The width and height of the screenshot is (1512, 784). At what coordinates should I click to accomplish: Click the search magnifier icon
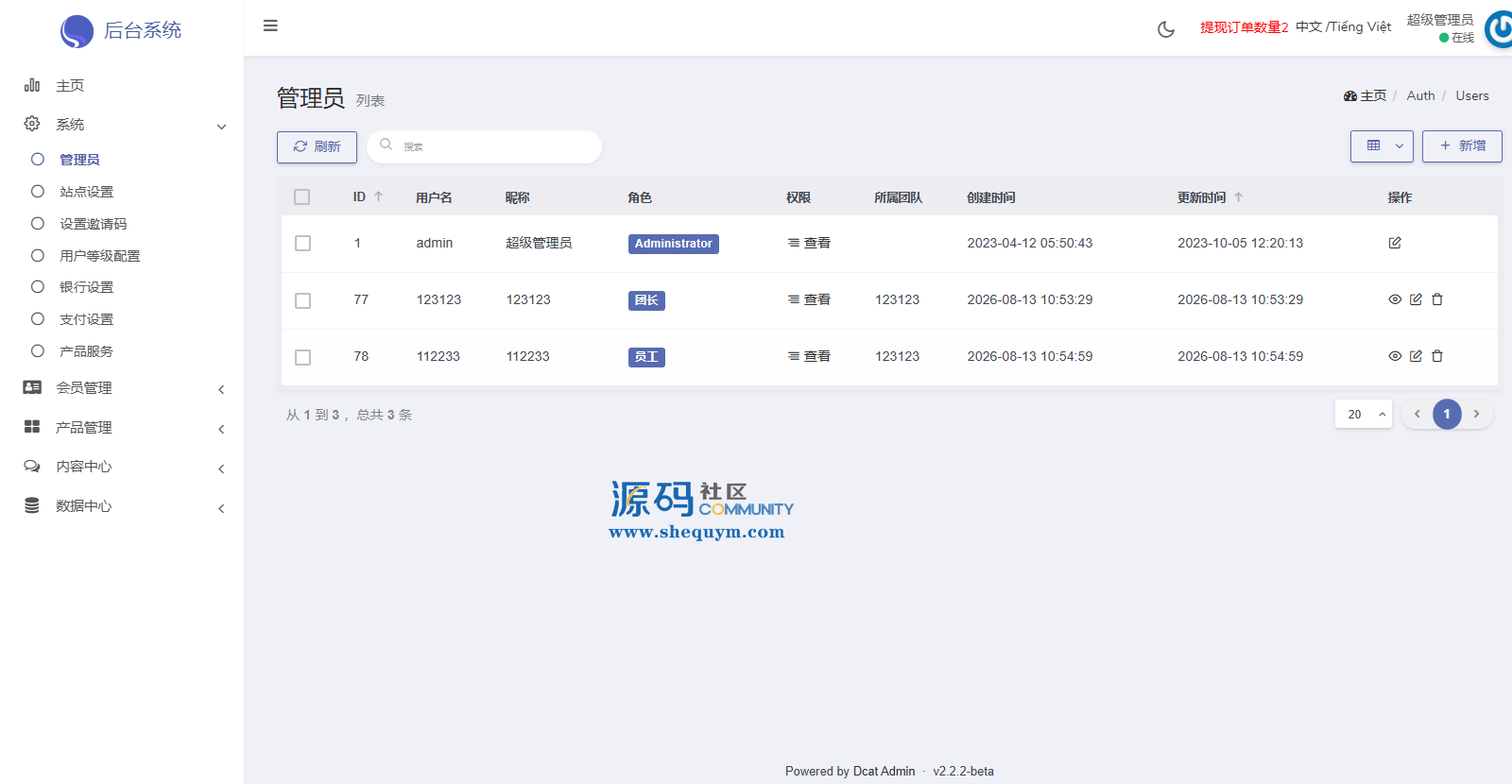386,145
